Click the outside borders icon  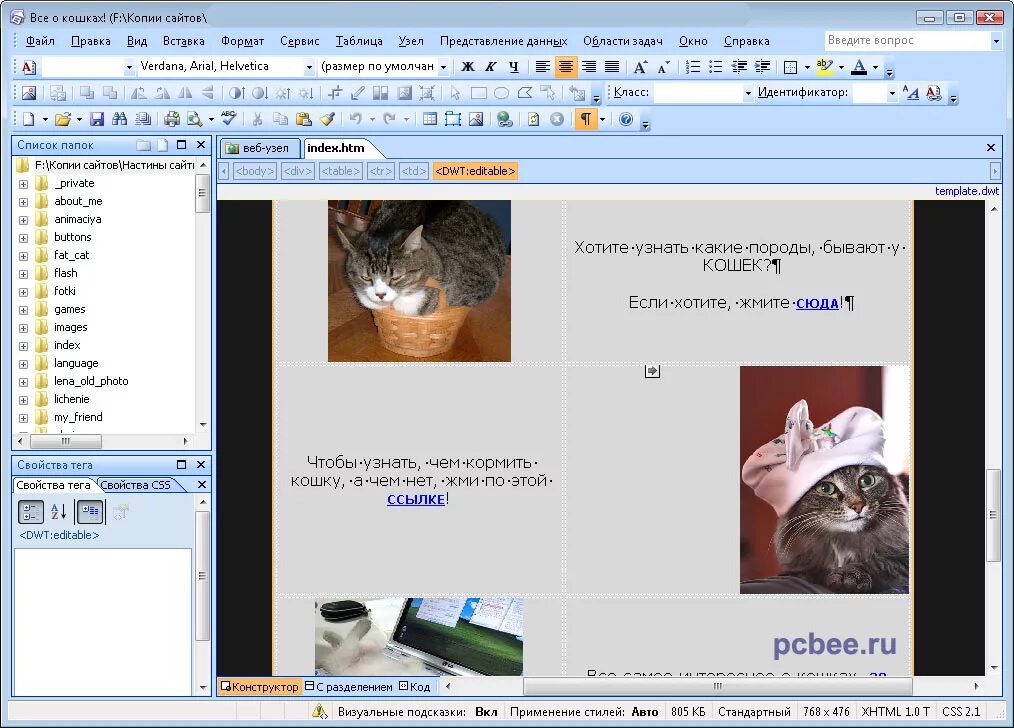790,67
